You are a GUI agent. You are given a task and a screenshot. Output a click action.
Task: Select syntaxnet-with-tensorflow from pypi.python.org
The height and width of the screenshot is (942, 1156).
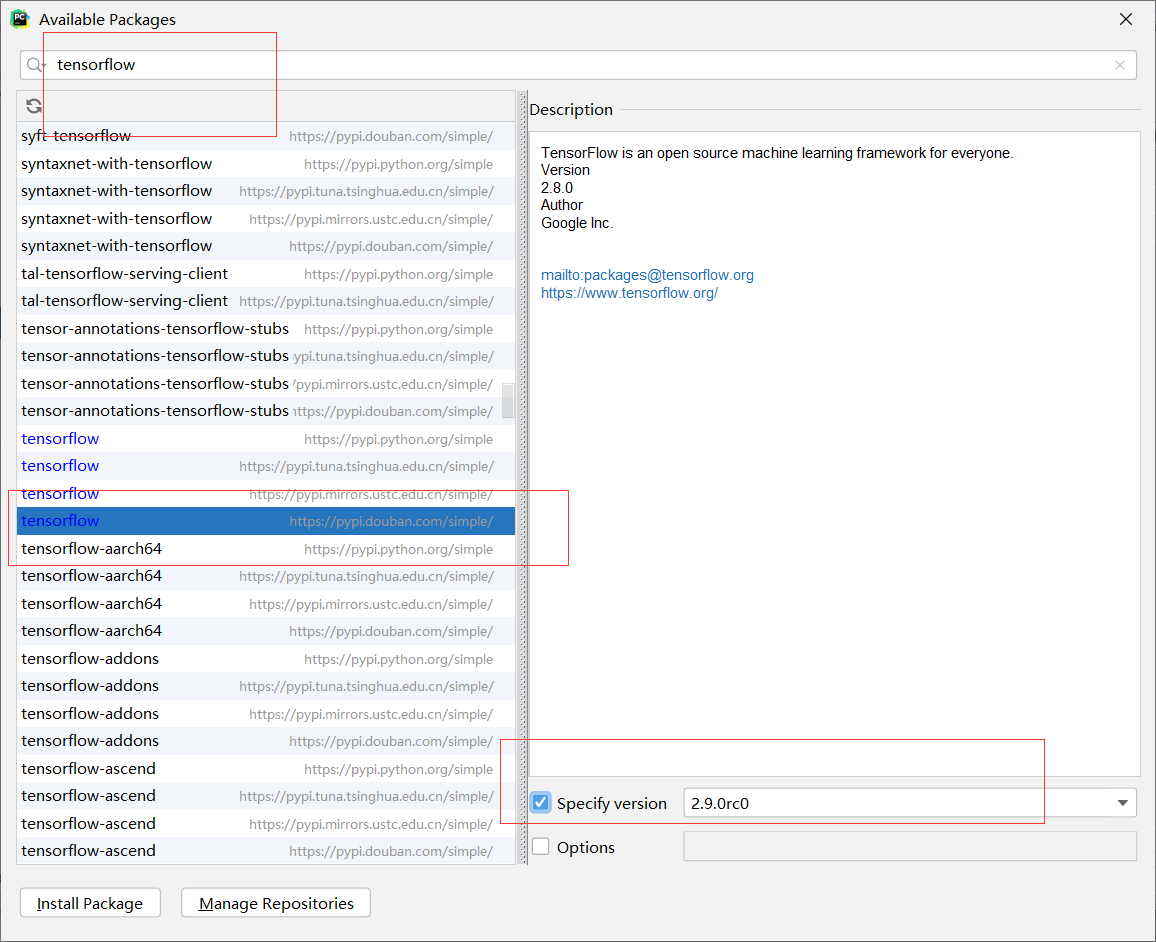click(x=265, y=164)
